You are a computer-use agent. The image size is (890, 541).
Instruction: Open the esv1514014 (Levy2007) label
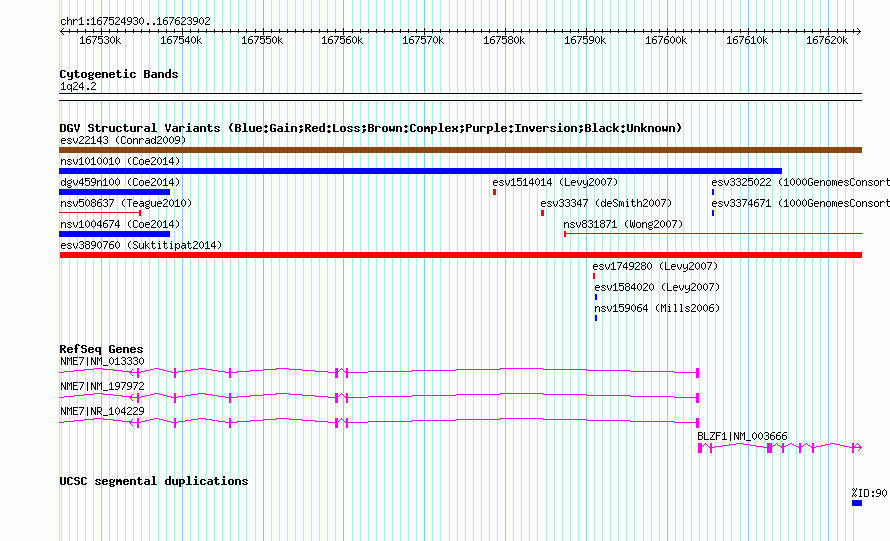coord(555,182)
